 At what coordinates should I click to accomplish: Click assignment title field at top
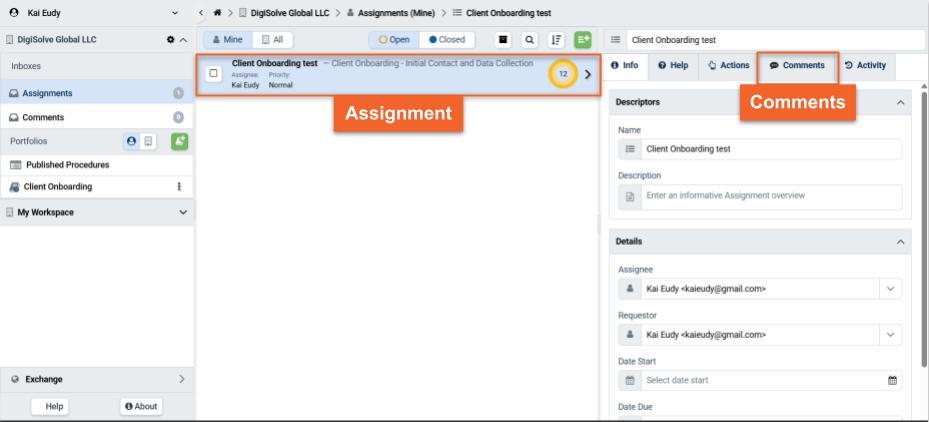pos(777,40)
